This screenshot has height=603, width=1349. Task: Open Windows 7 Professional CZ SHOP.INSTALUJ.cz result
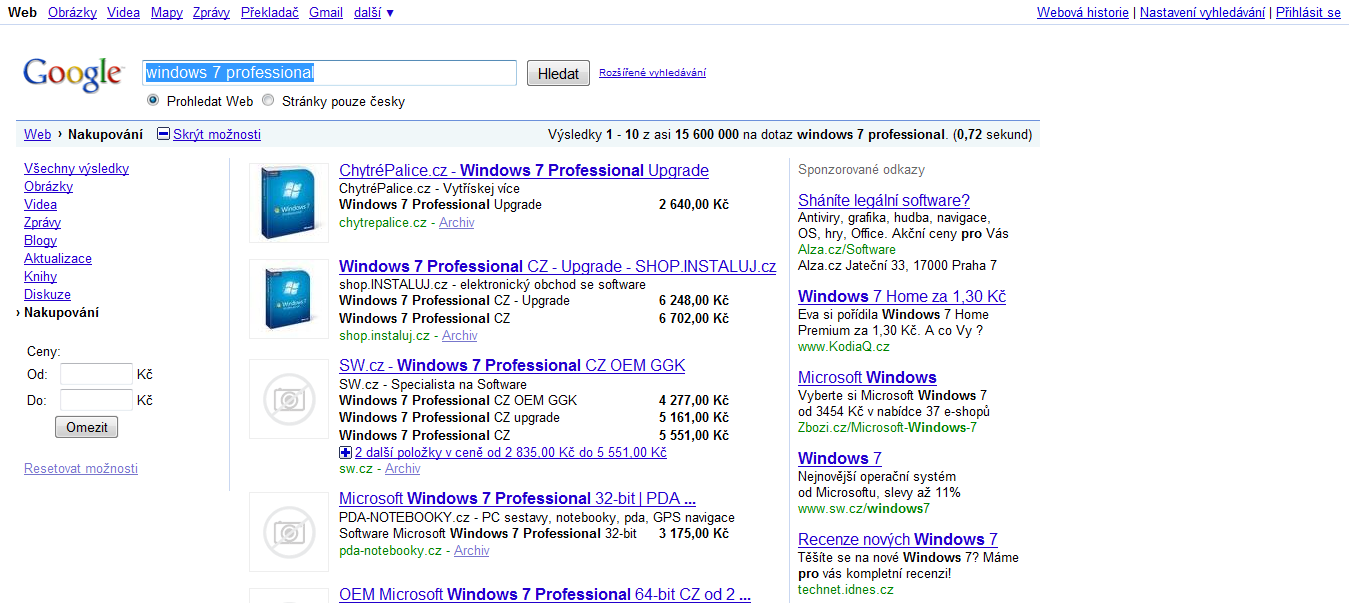coord(557,267)
